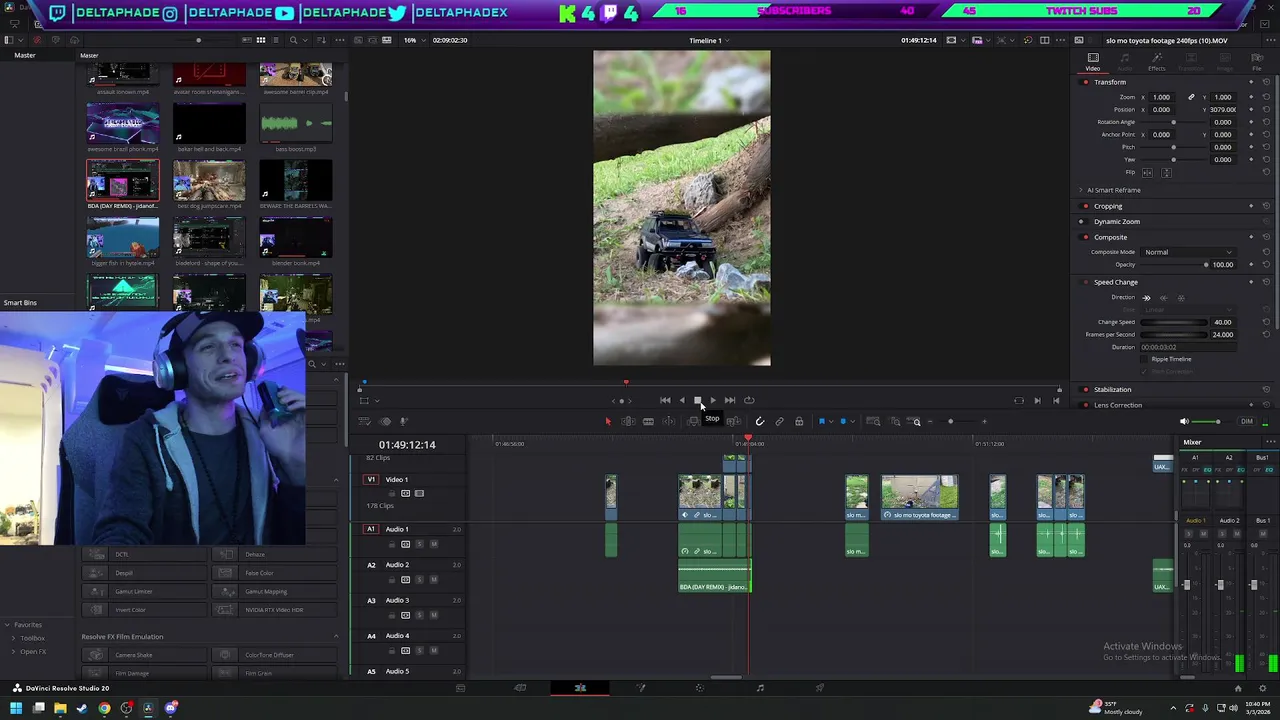Viewport: 1280px width, 720px height.
Task: Expand the Toolbox tree item
Action: click(15, 638)
